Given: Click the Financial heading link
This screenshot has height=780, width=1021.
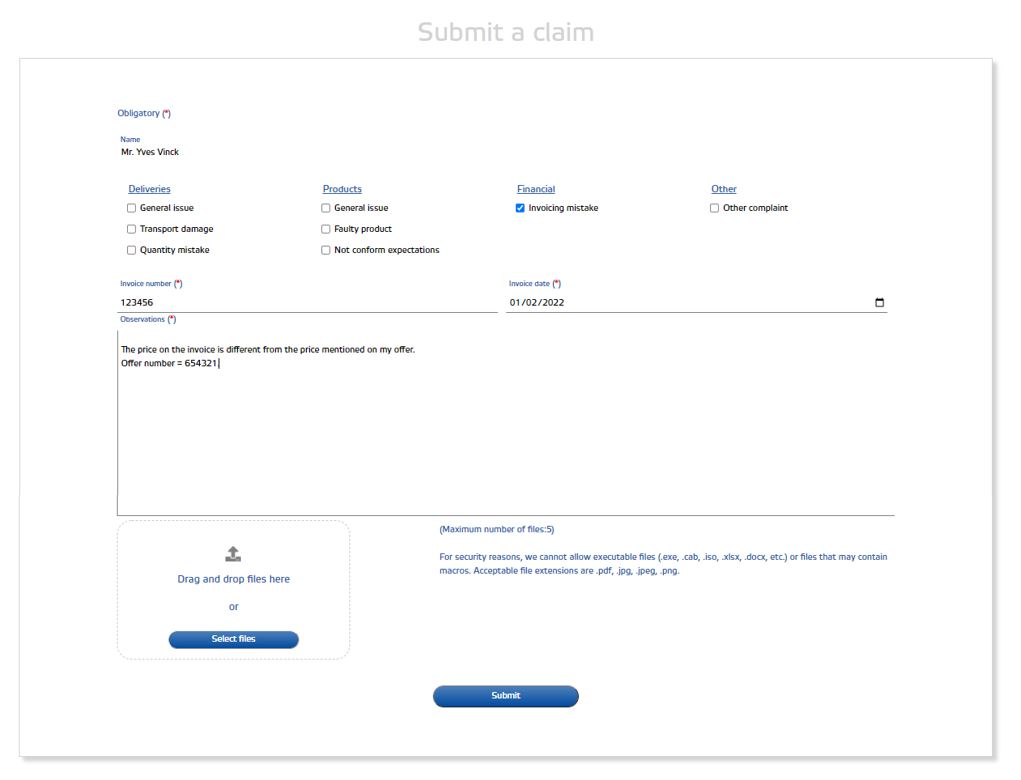Looking at the screenshot, I should (x=536, y=189).
